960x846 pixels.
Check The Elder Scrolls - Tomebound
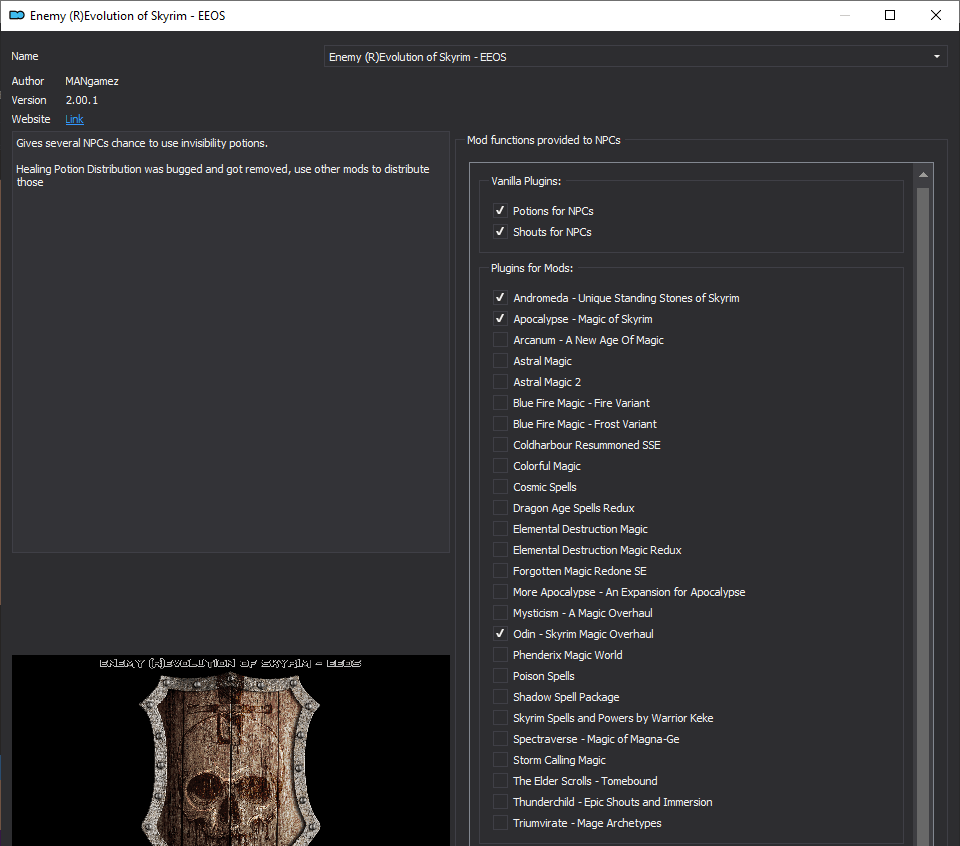(x=500, y=780)
